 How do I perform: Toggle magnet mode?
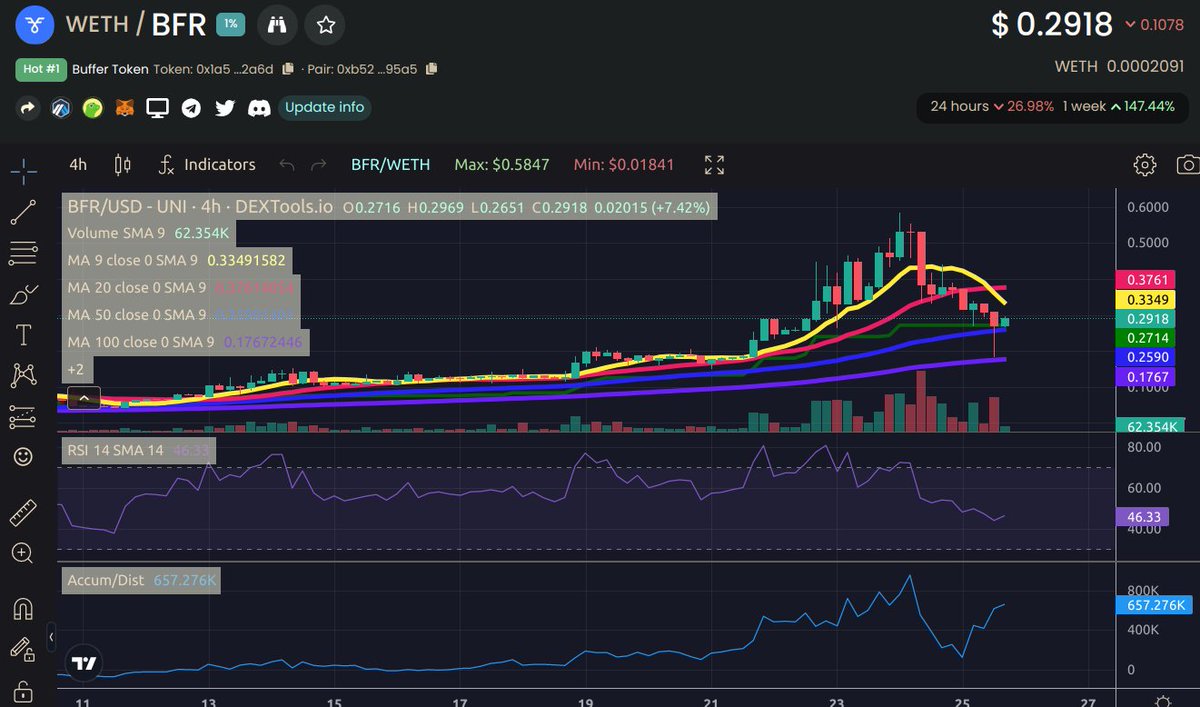[x=24, y=608]
